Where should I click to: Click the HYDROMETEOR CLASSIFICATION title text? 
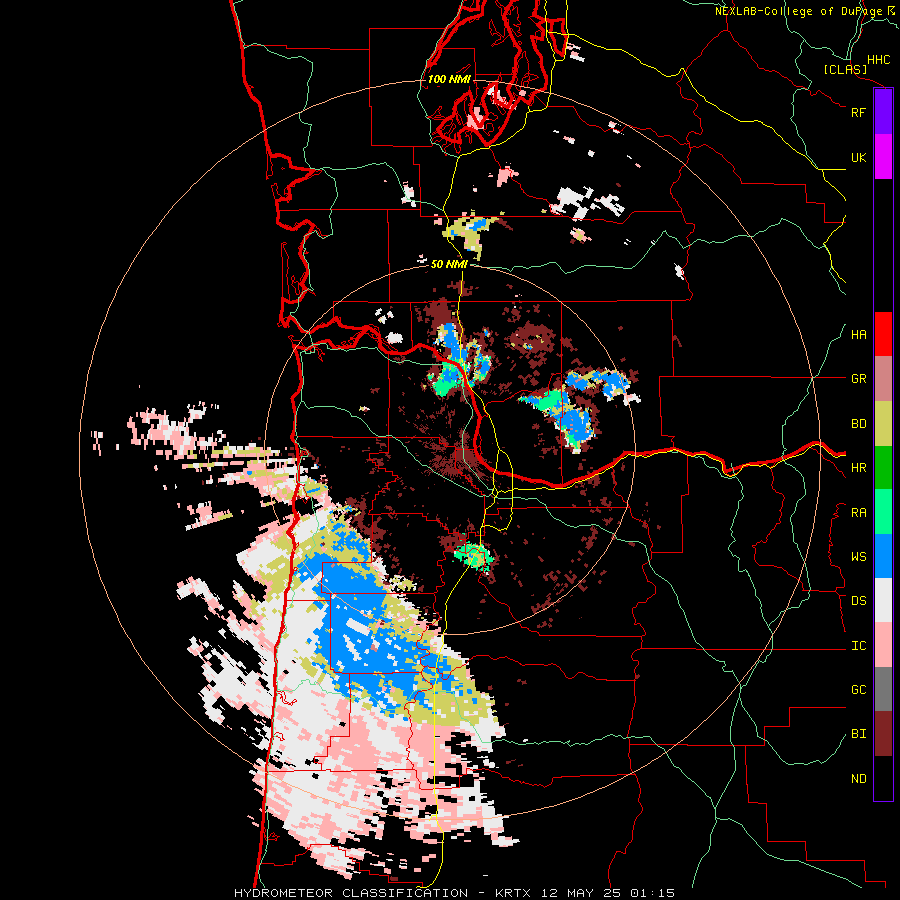[x=351, y=893]
